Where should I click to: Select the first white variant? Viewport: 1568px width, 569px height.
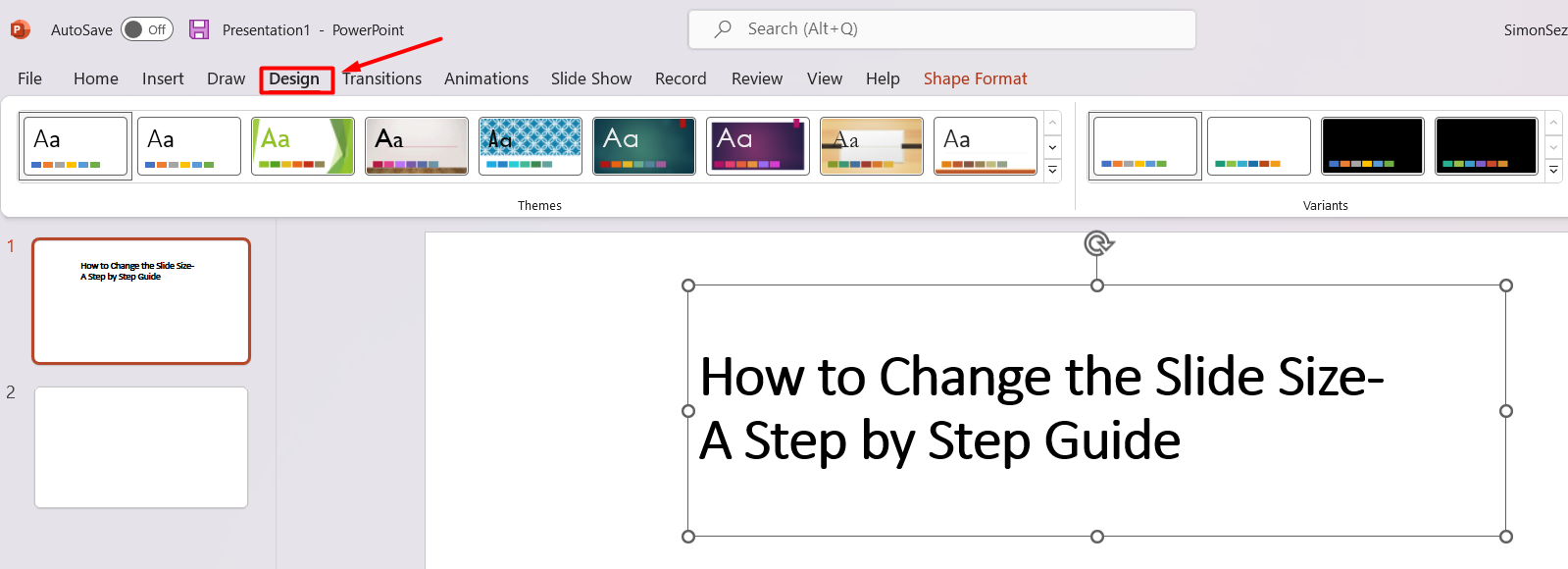click(x=1145, y=146)
